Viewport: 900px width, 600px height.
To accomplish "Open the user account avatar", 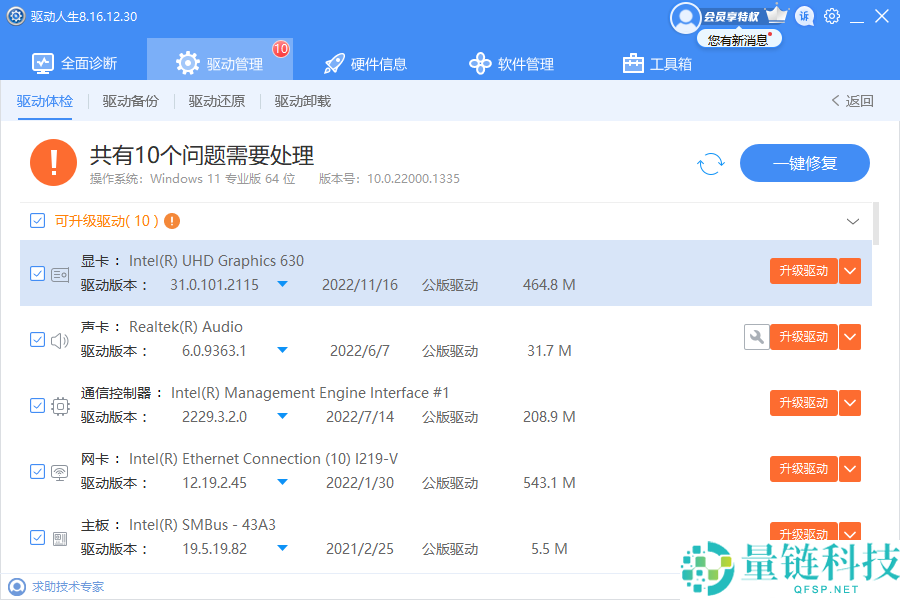I will pos(685,18).
